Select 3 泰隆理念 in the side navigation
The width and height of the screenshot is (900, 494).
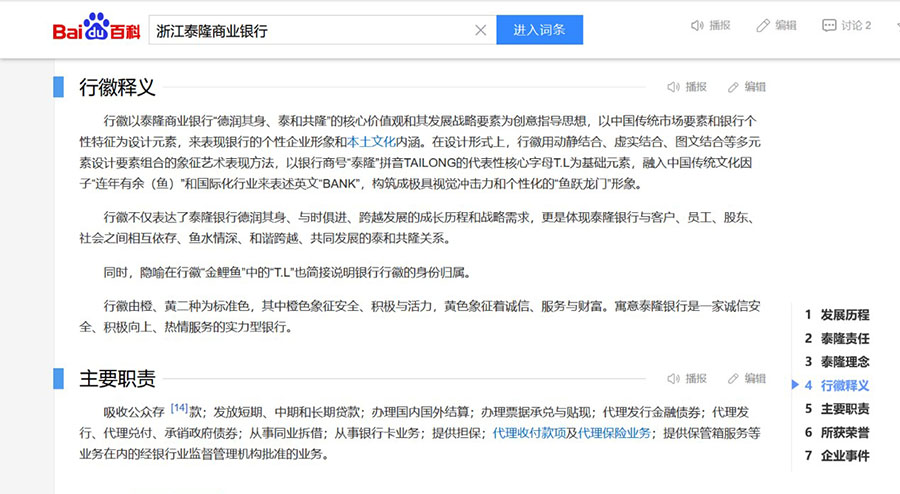[837, 361]
